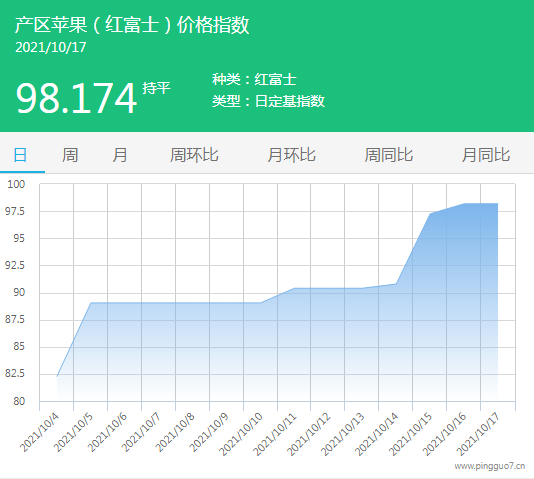
Task: Click the chart title 产区苹果（红富士）价格指数
Action: point(132,25)
